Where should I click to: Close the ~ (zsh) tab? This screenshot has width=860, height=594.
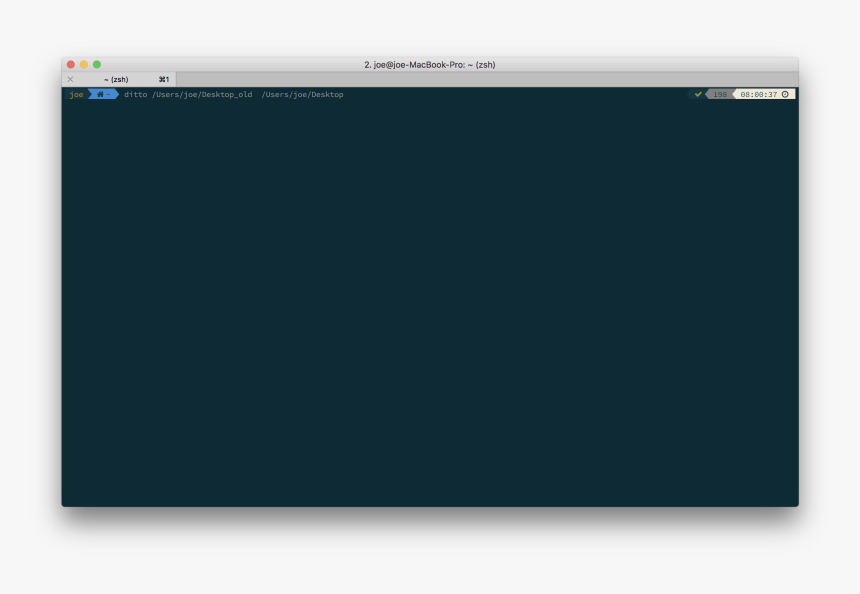pyautogui.click(x=70, y=80)
